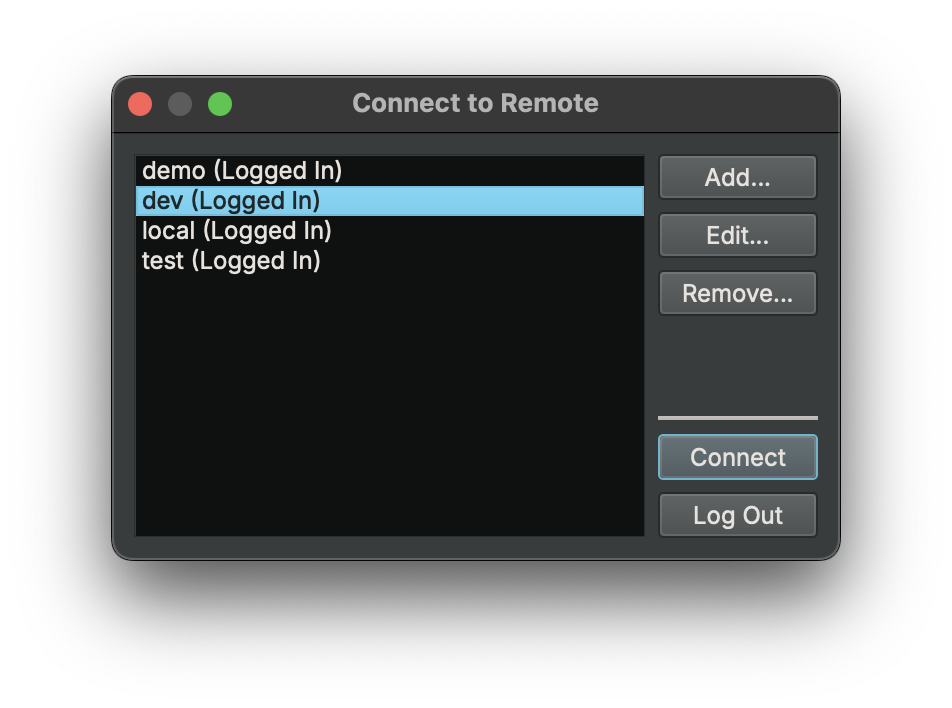Click the Add button near the top right
Image resolution: width=952 pixels, height=708 pixels.
point(737,177)
